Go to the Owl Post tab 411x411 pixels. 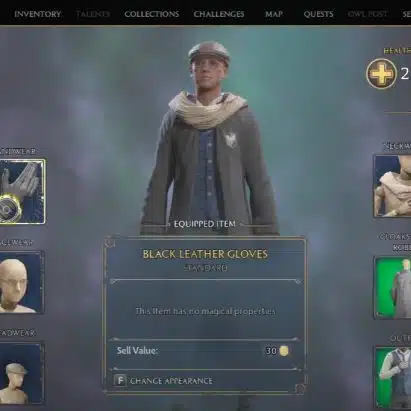[368, 14]
